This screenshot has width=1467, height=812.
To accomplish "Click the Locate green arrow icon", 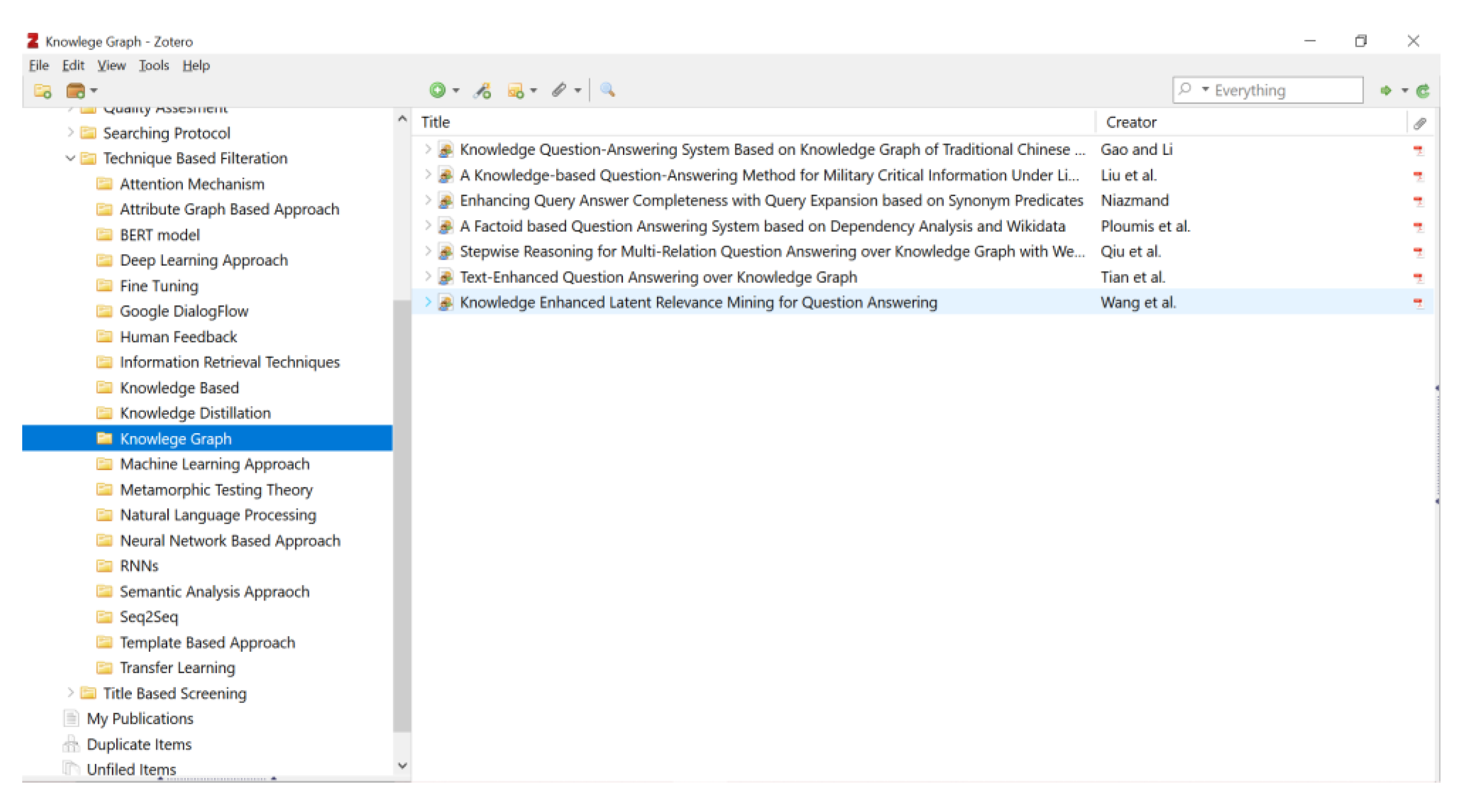I will click(1386, 91).
